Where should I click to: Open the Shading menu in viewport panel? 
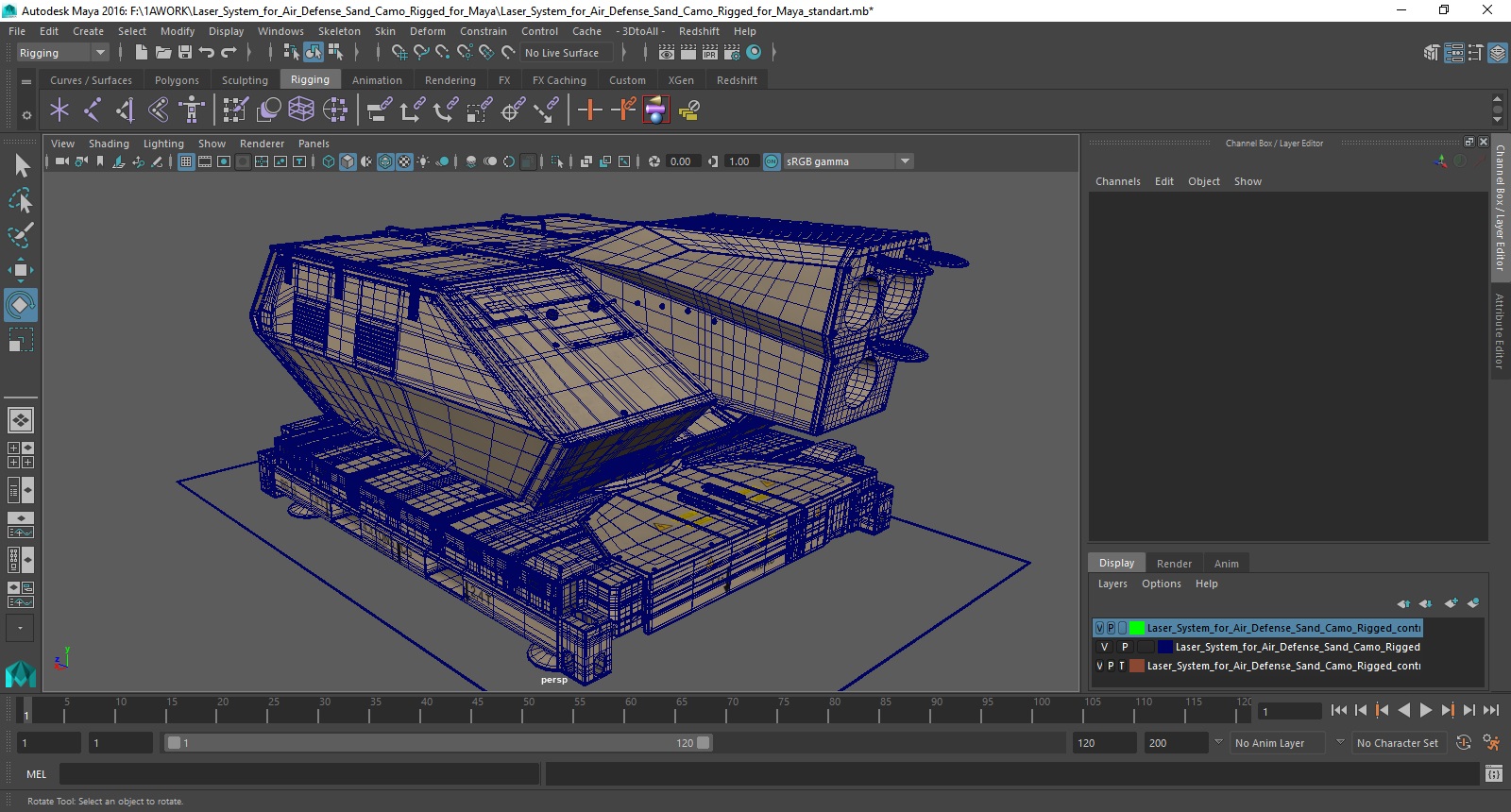(x=109, y=144)
